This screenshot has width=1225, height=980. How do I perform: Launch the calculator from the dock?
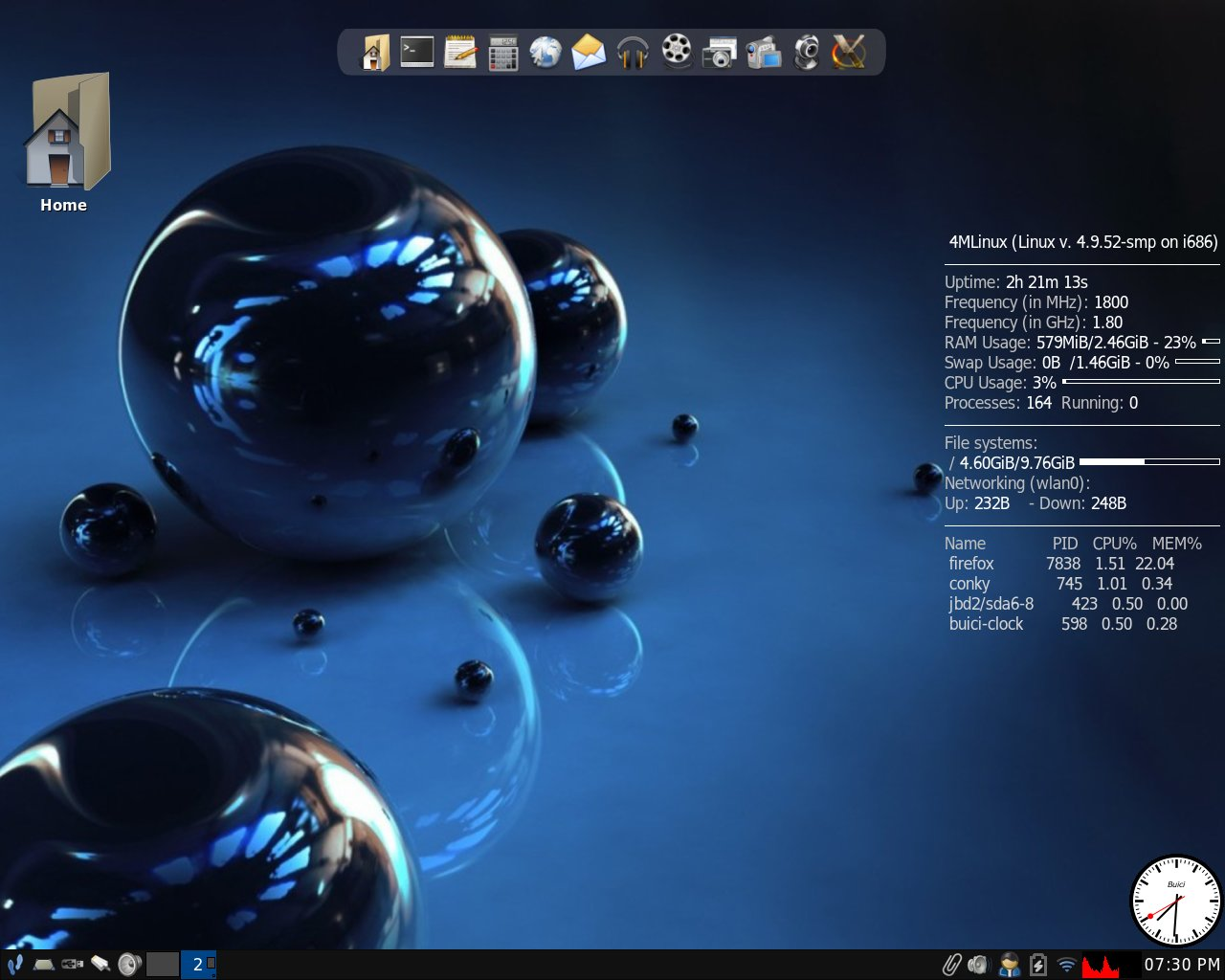coord(503,53)
